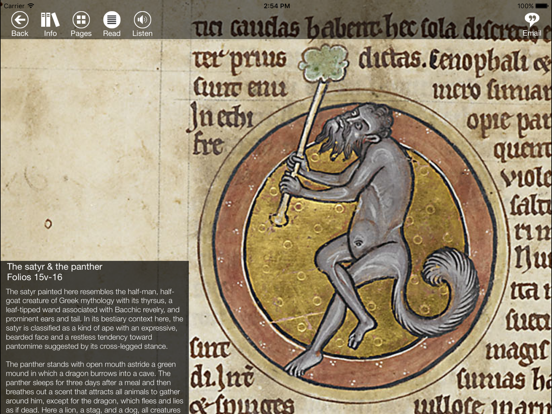This screenshot has width=552, height=414.
Task: Open the Pages grid icon
Action: [x=81, y=20]
